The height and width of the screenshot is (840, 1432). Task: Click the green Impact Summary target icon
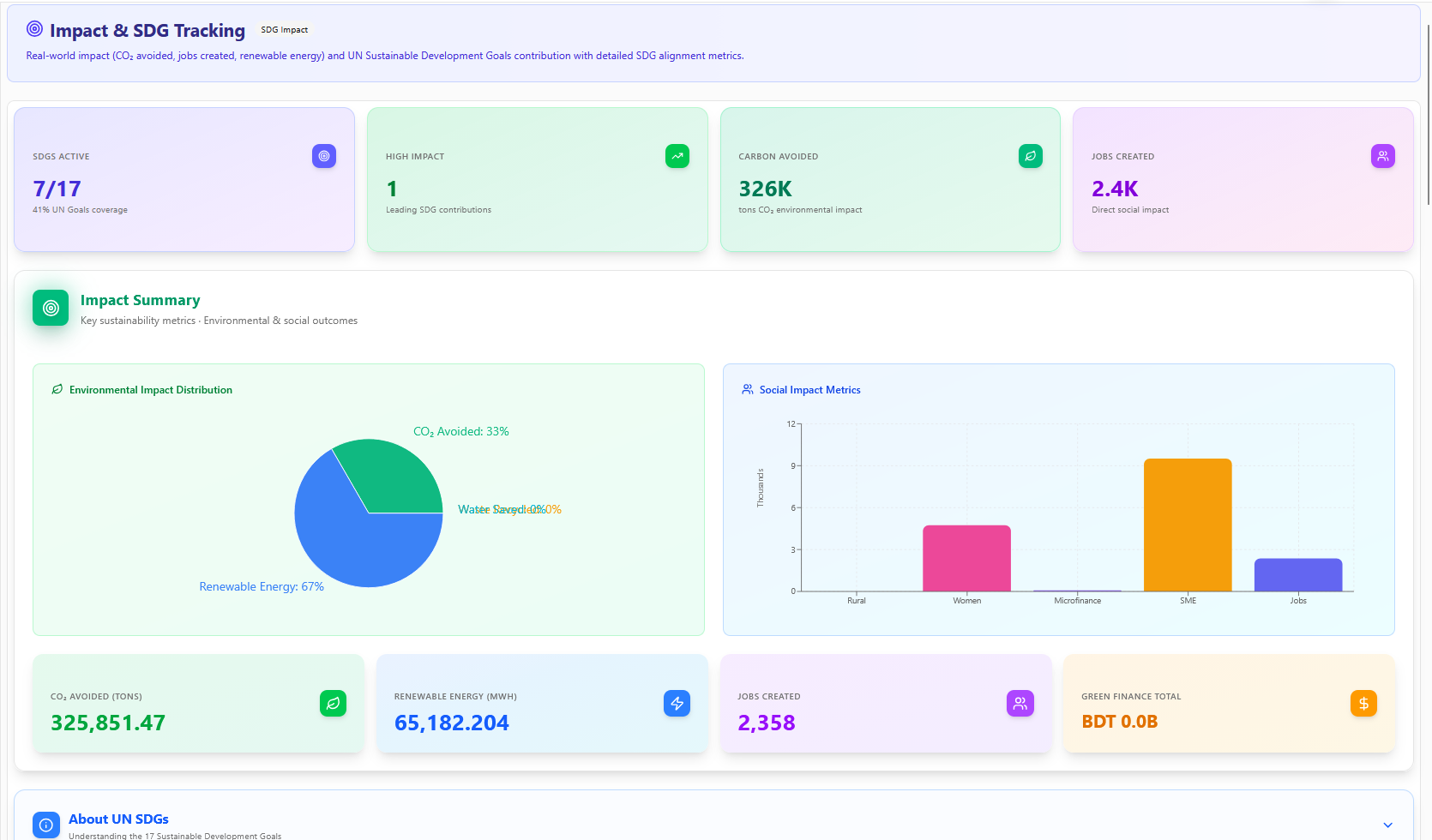(51, 308)
